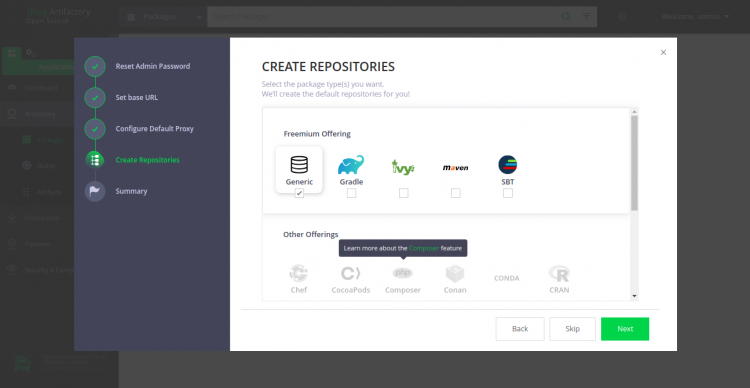Check the Ivy checkbox

[404, 193]
